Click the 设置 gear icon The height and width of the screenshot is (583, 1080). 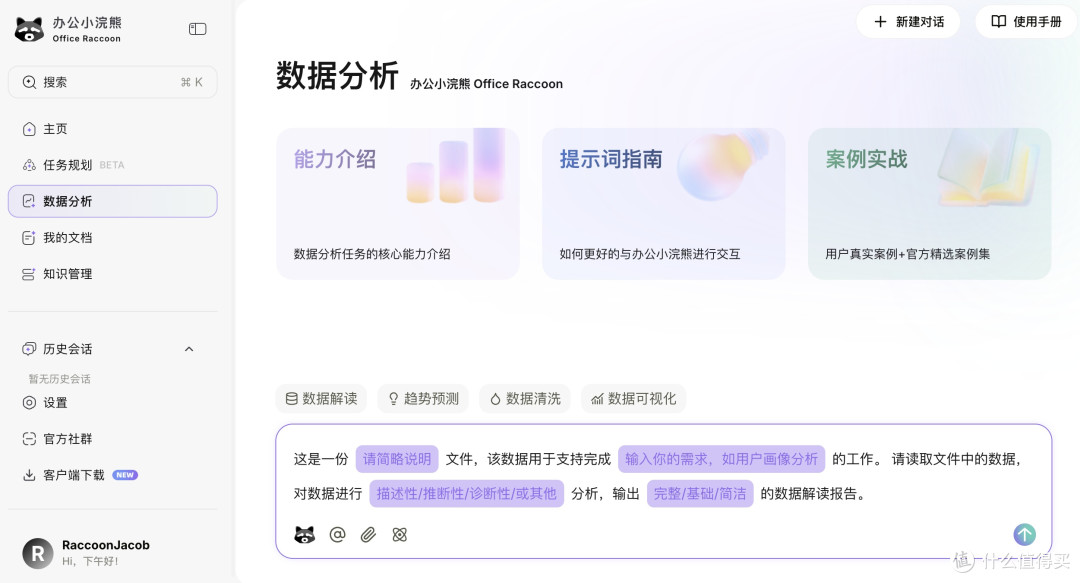(29, 402)
